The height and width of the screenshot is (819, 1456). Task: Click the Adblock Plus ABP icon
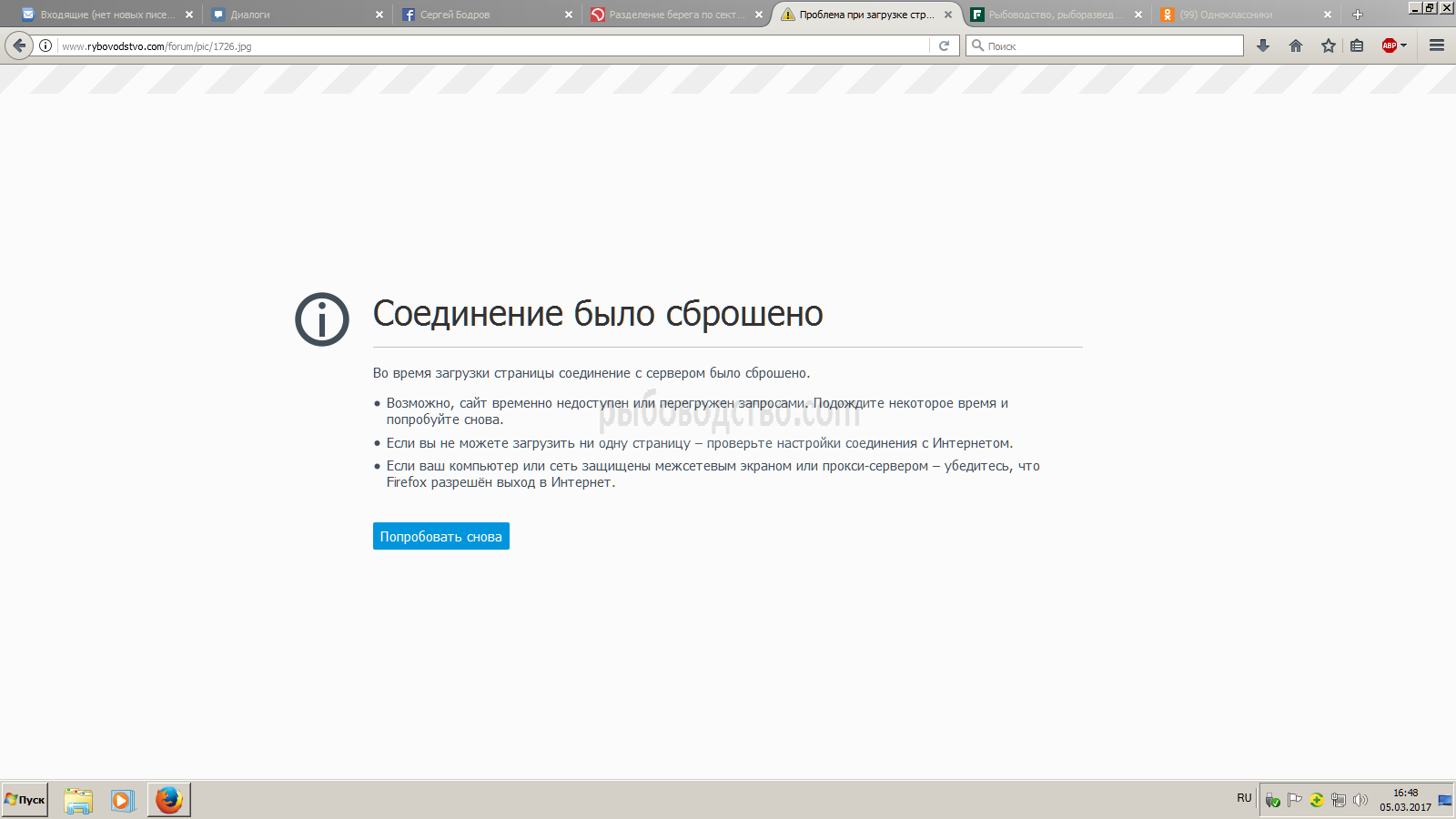(1389, 45)
